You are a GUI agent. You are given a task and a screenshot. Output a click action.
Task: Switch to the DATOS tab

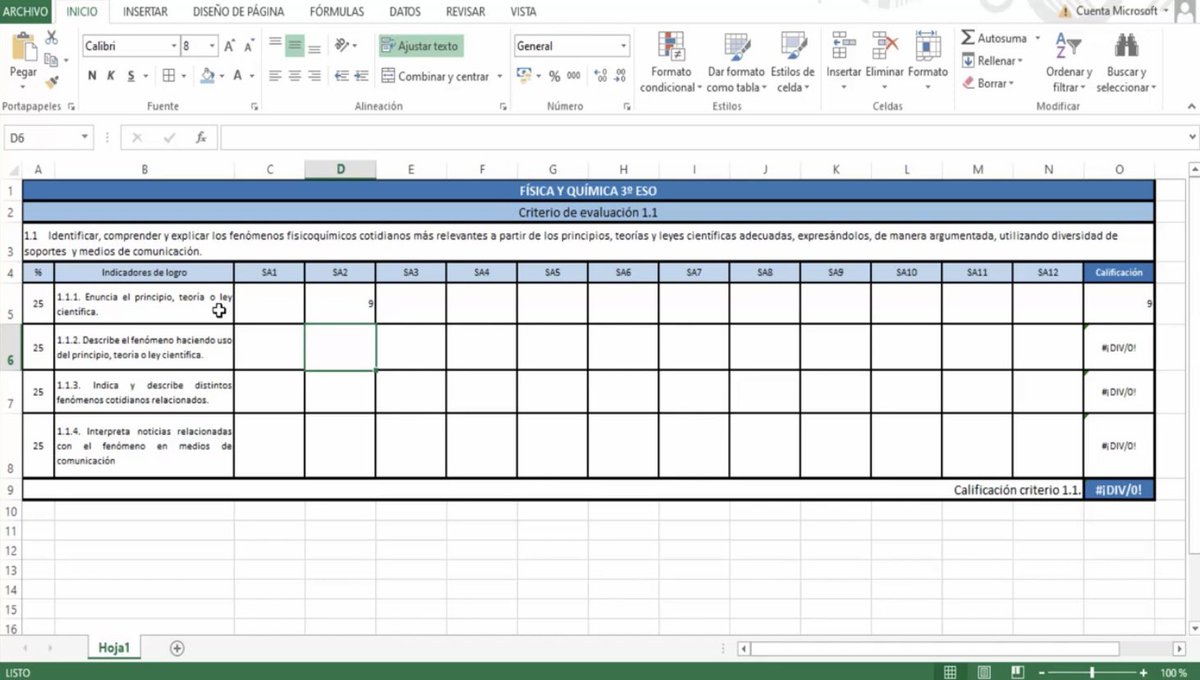click(405, 12)
